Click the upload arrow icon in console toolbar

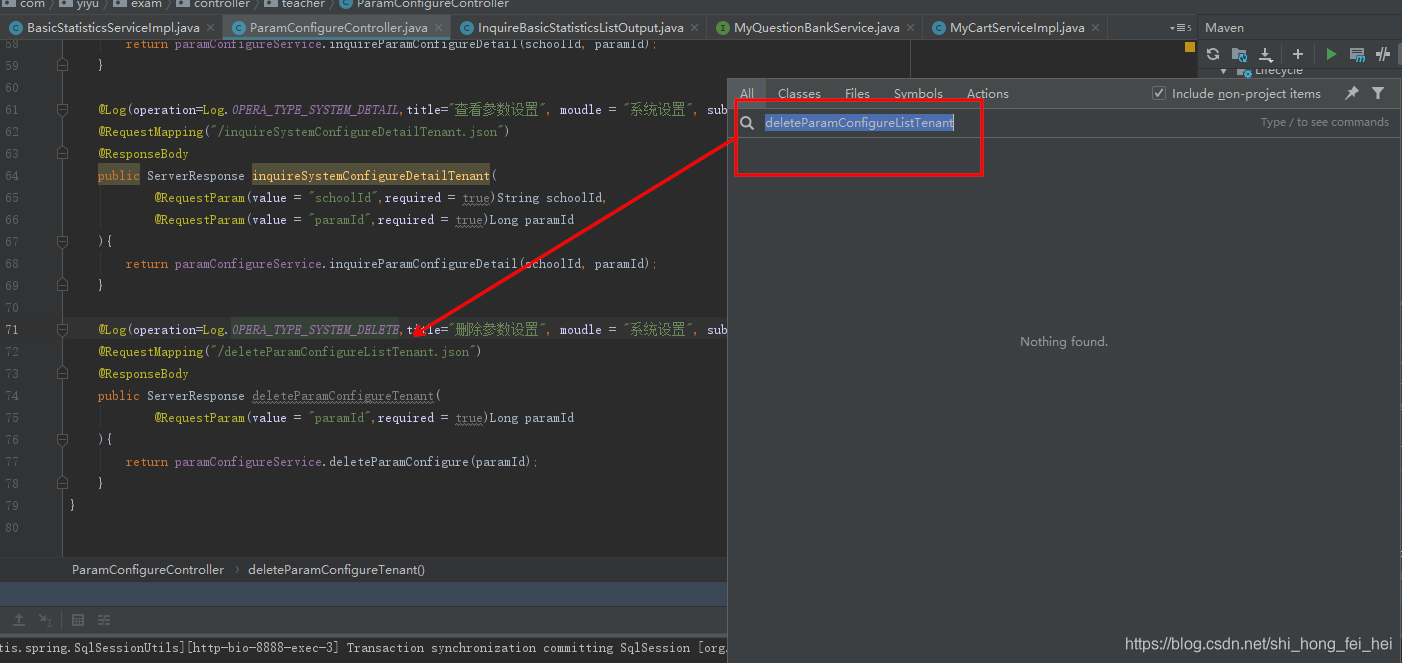click(x=18, y=620)
